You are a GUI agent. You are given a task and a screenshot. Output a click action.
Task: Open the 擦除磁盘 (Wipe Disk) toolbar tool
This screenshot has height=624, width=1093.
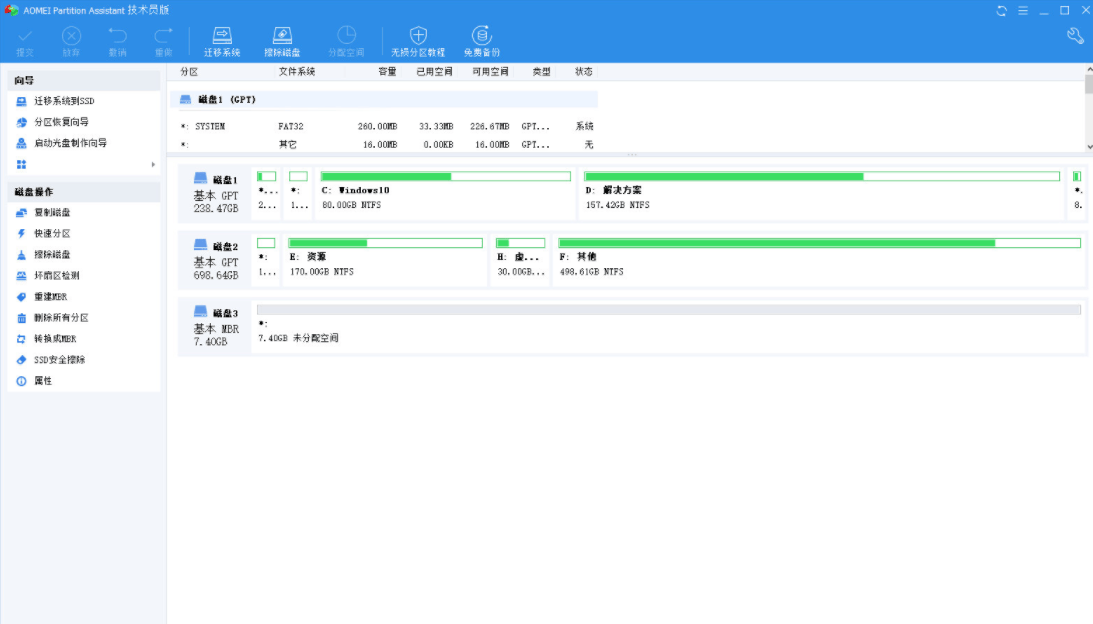coord(283,37)
